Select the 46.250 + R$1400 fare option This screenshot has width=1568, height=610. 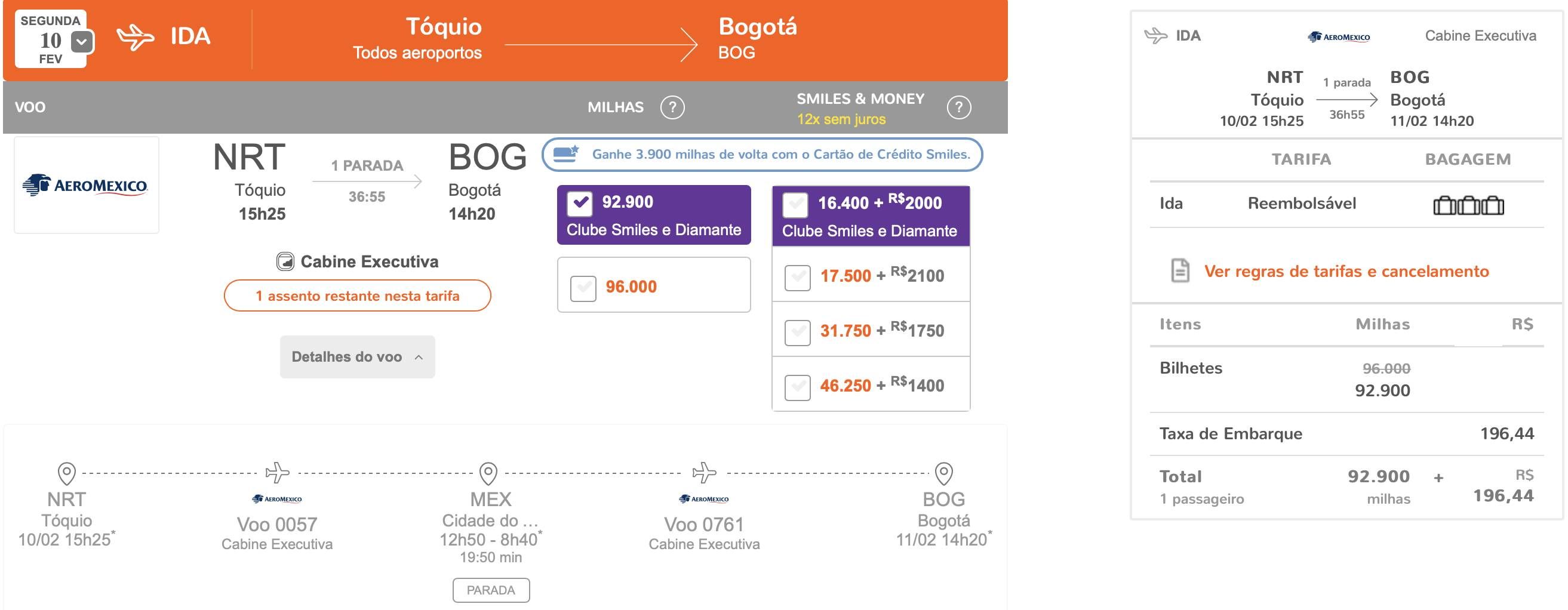tap(797, 387)
